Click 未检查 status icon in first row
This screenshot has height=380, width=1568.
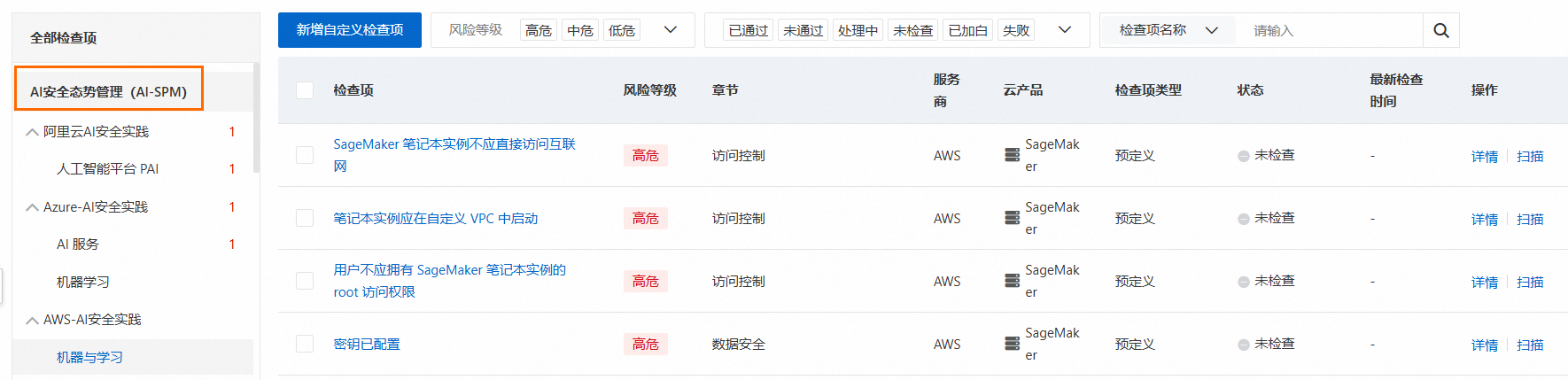1244,156
